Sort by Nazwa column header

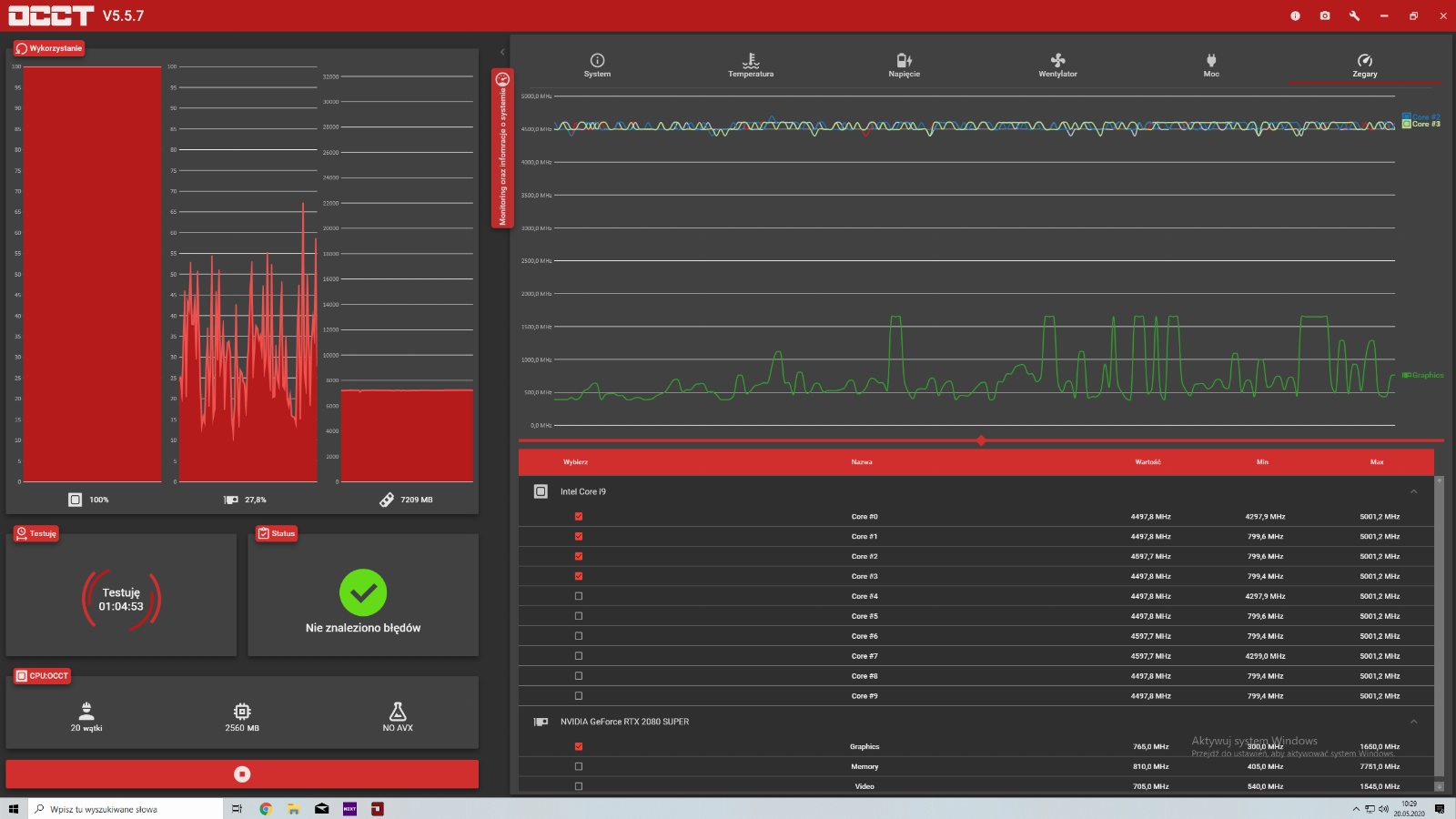tap(862, 462)
